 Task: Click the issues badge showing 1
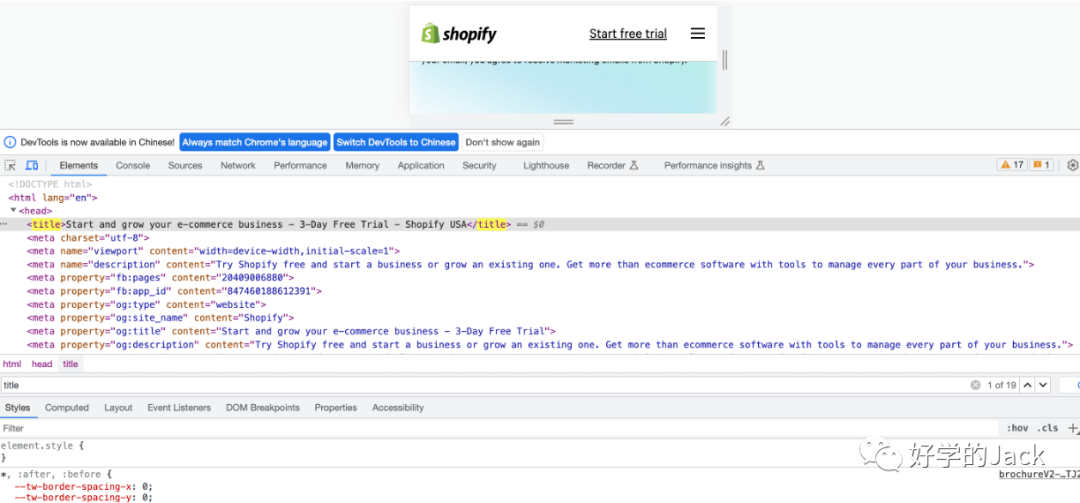(x=1041, y=166)
